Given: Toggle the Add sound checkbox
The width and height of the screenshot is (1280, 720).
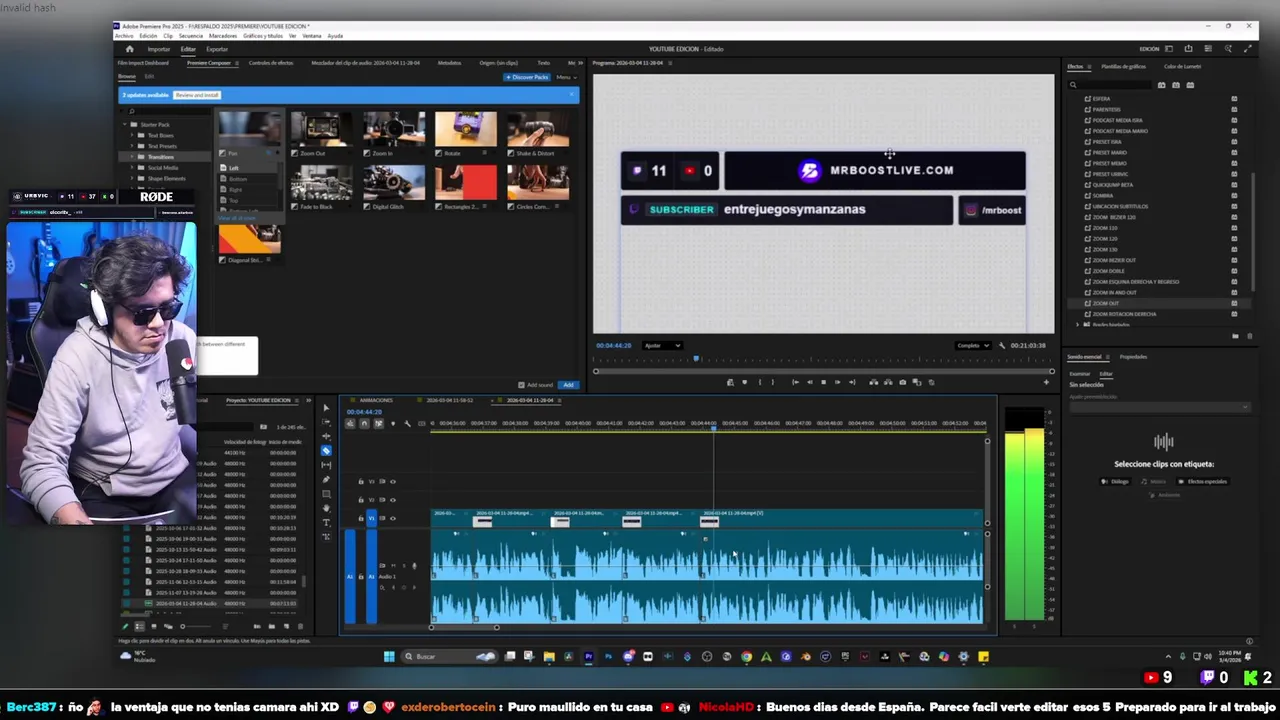Looking at the screenshot, I should point(521,385).
